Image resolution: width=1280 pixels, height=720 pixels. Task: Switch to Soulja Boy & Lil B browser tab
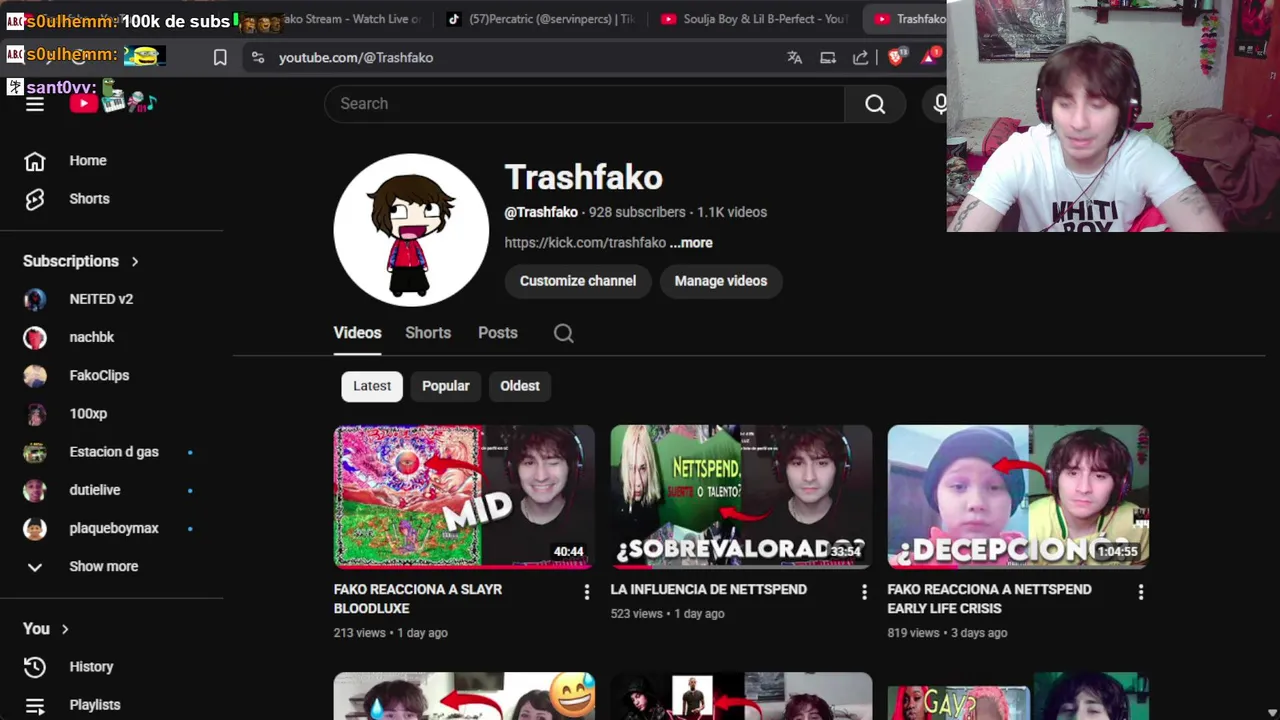(754, 19)
